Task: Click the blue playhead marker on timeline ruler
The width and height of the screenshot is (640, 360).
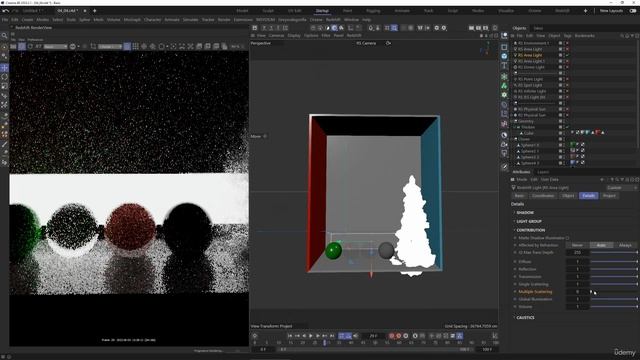Action: [x=325, y=343]
